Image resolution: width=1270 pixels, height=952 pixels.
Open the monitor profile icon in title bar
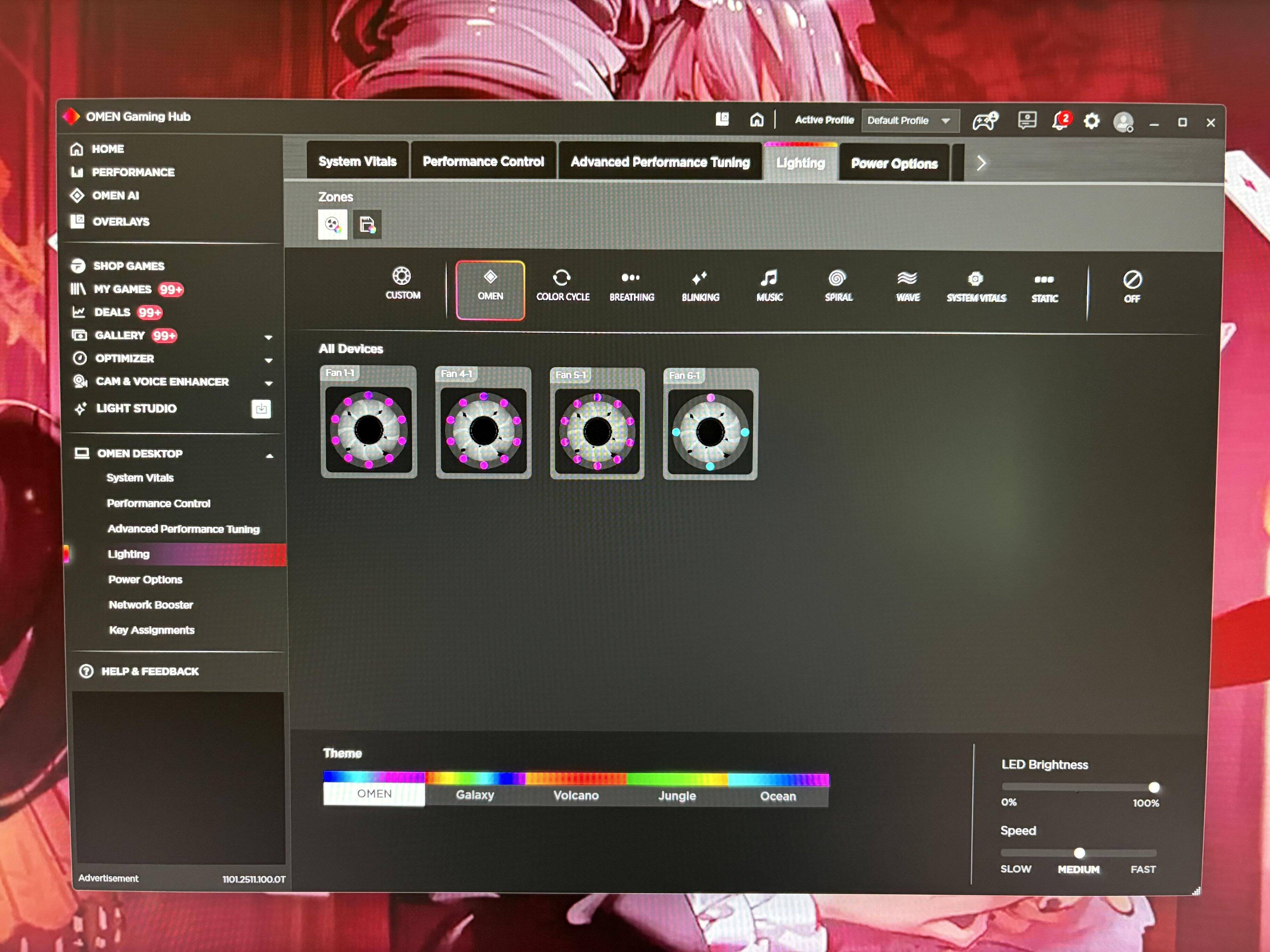click(1027, 121)
